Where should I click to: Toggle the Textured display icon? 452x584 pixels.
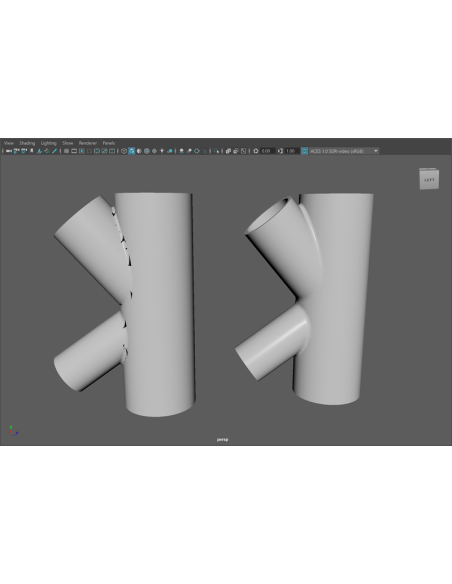(154, 151)
